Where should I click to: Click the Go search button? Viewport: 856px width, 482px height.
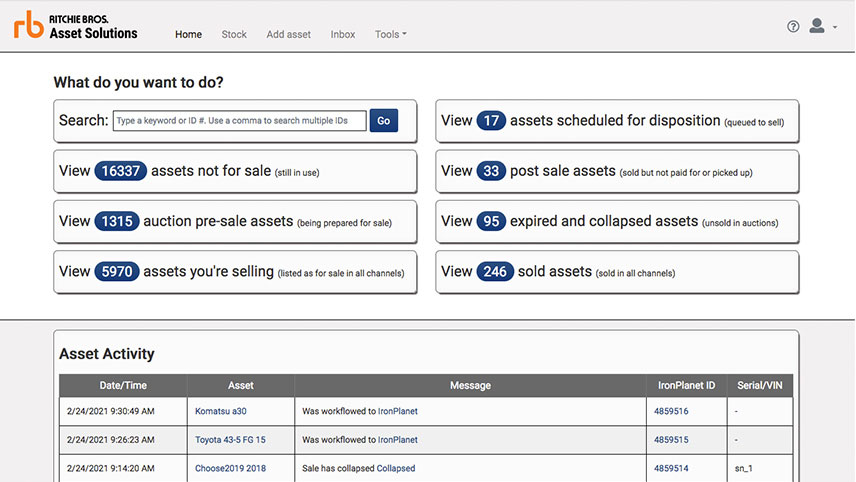[384, 121]
